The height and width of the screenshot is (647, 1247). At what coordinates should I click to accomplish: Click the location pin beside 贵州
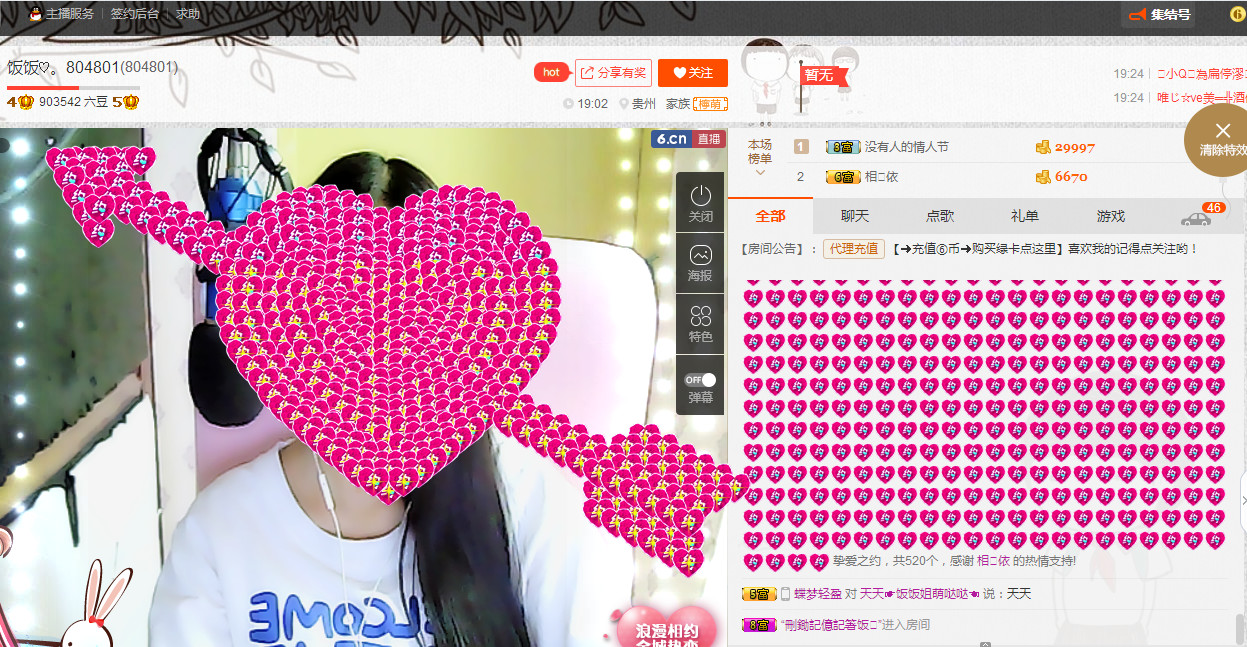pos(623,103)
